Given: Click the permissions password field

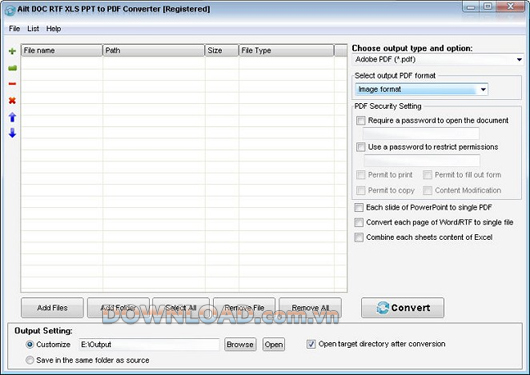Looking at the screenshot, I should 422,160.
